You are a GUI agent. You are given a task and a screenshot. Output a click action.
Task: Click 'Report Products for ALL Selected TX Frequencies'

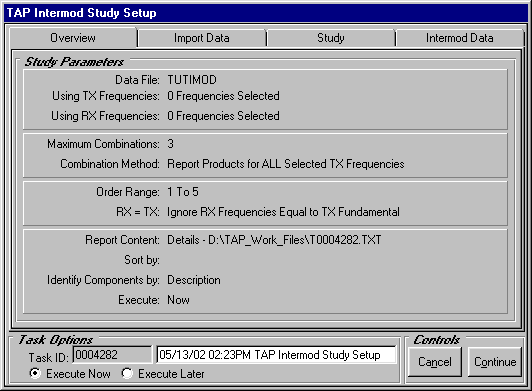point(286,164)
